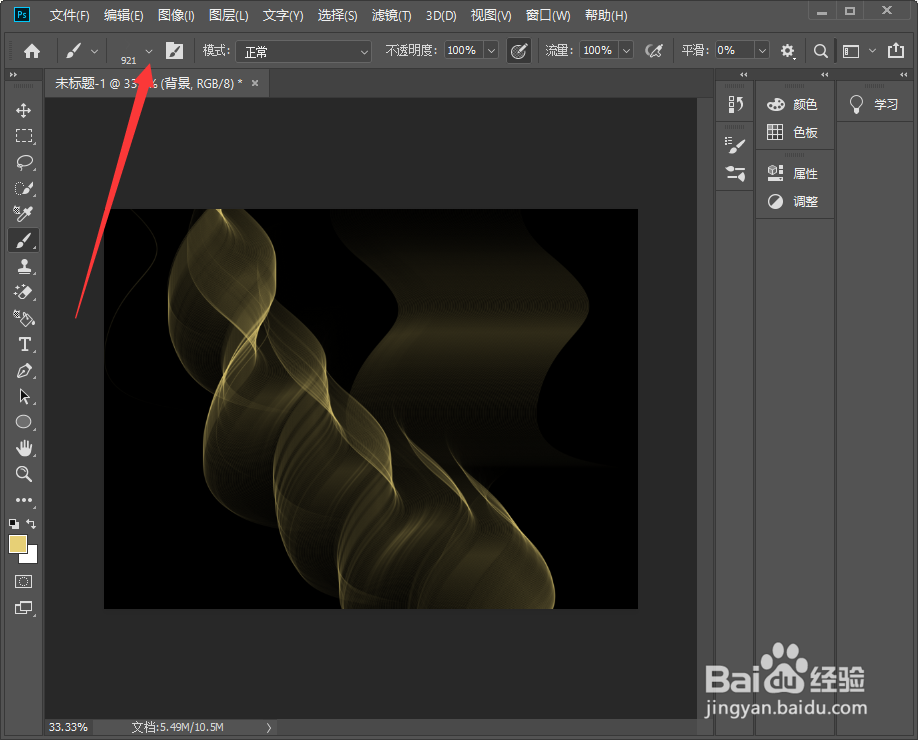
Task: Open the 调整 adjustments panel
Action: [793, 201]
